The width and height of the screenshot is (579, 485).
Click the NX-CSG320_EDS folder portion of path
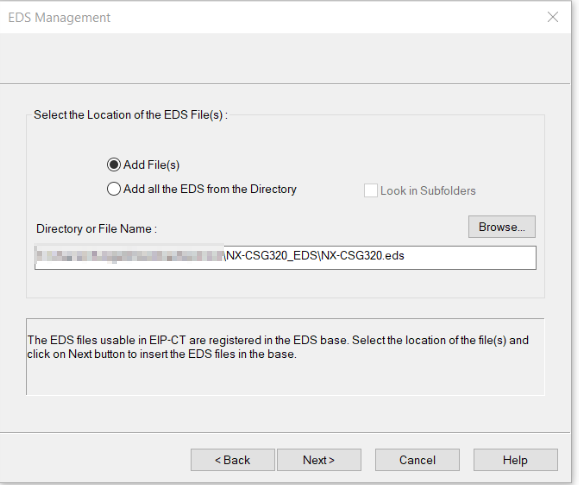pyautogui.click(x=272, y=256)
